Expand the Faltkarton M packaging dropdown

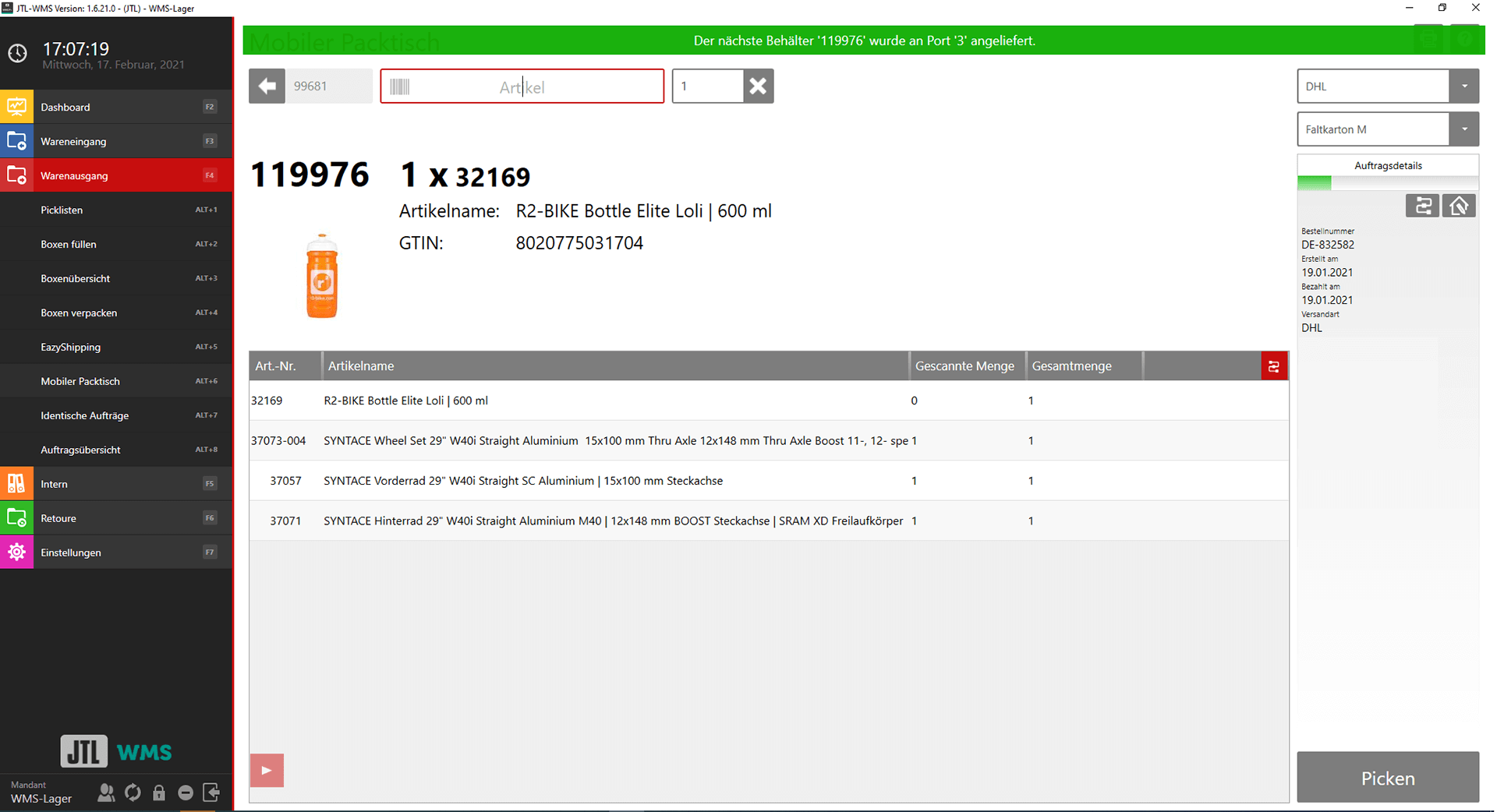click(x=1463, y=129)
